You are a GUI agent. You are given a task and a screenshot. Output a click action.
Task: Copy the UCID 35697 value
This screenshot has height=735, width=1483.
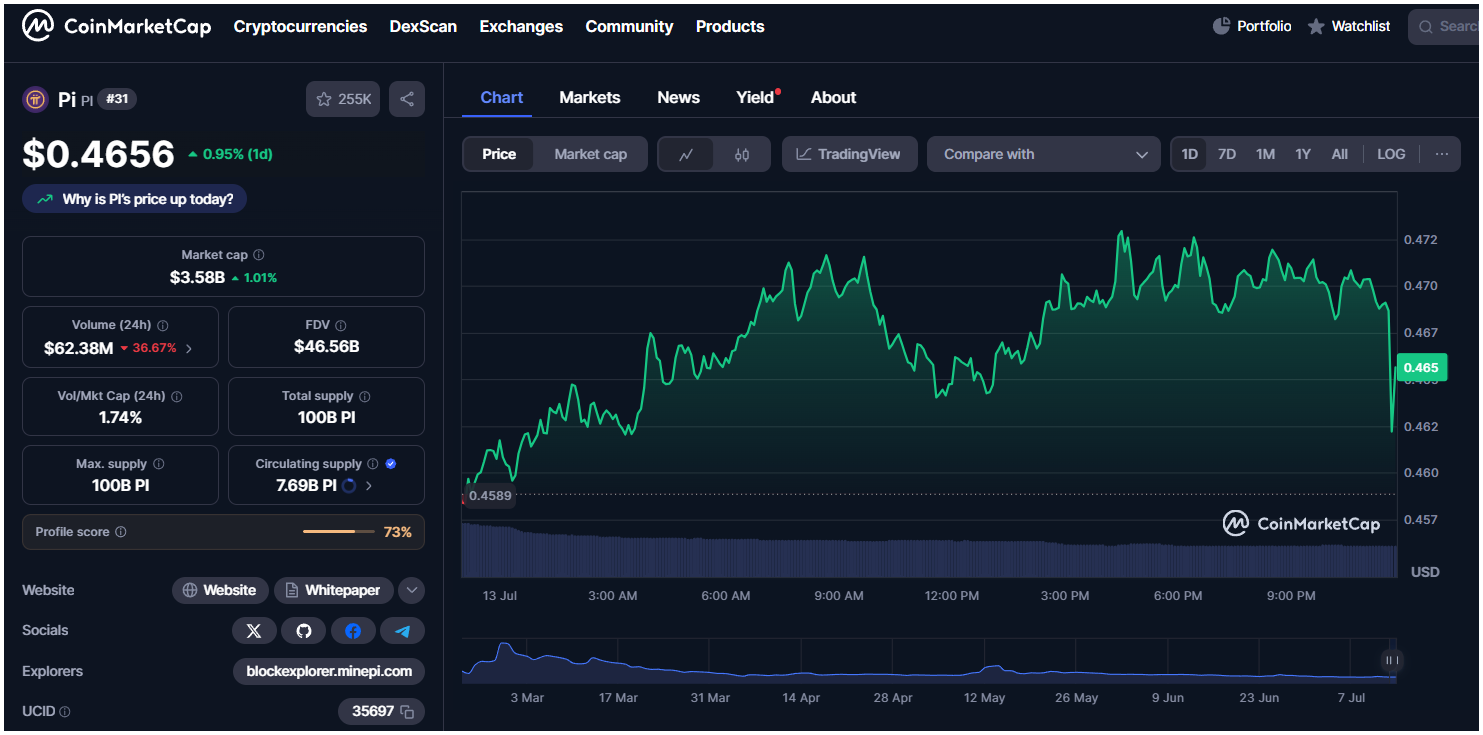tap(407, 712)
